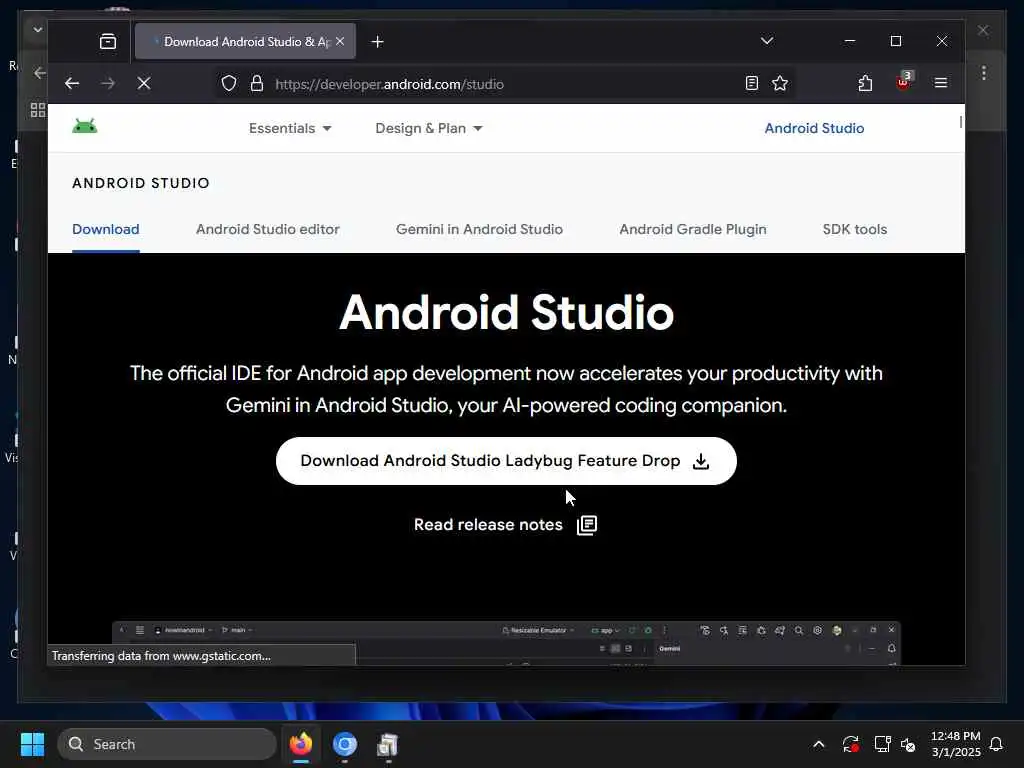
Task: Open a new tab with plus button
Action: coord(377,42)
